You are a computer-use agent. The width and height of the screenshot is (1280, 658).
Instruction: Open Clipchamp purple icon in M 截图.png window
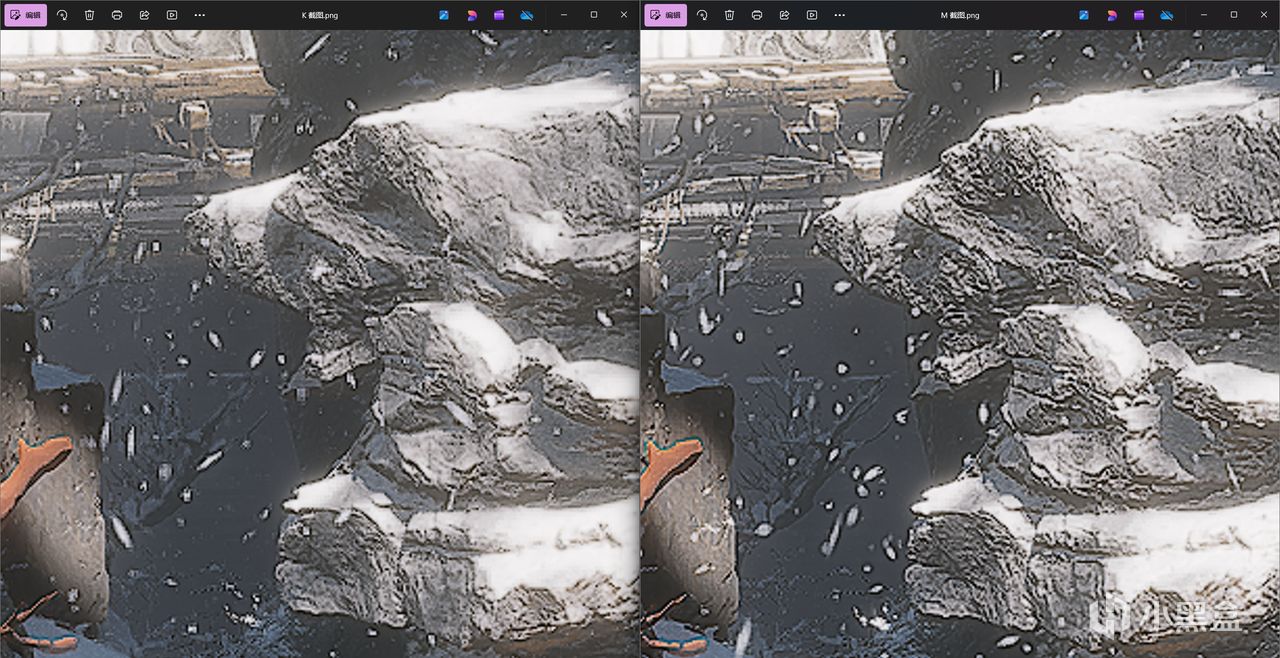pyautogui.click(x=1138, y=15)
